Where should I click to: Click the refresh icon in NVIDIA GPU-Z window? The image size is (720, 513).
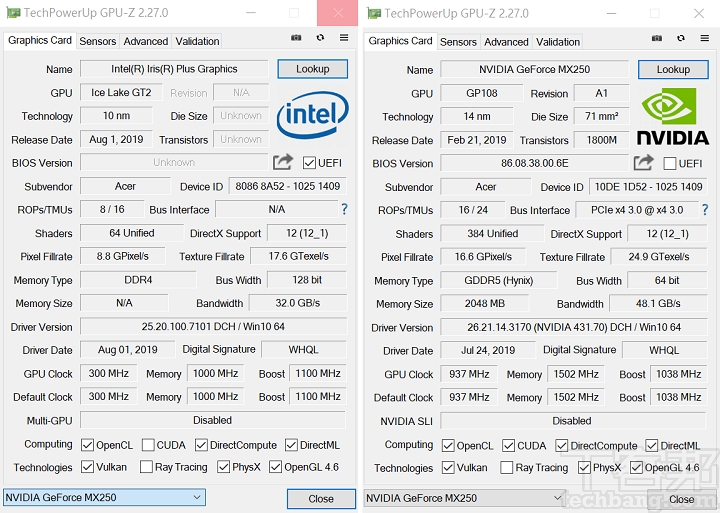[681, 38]
